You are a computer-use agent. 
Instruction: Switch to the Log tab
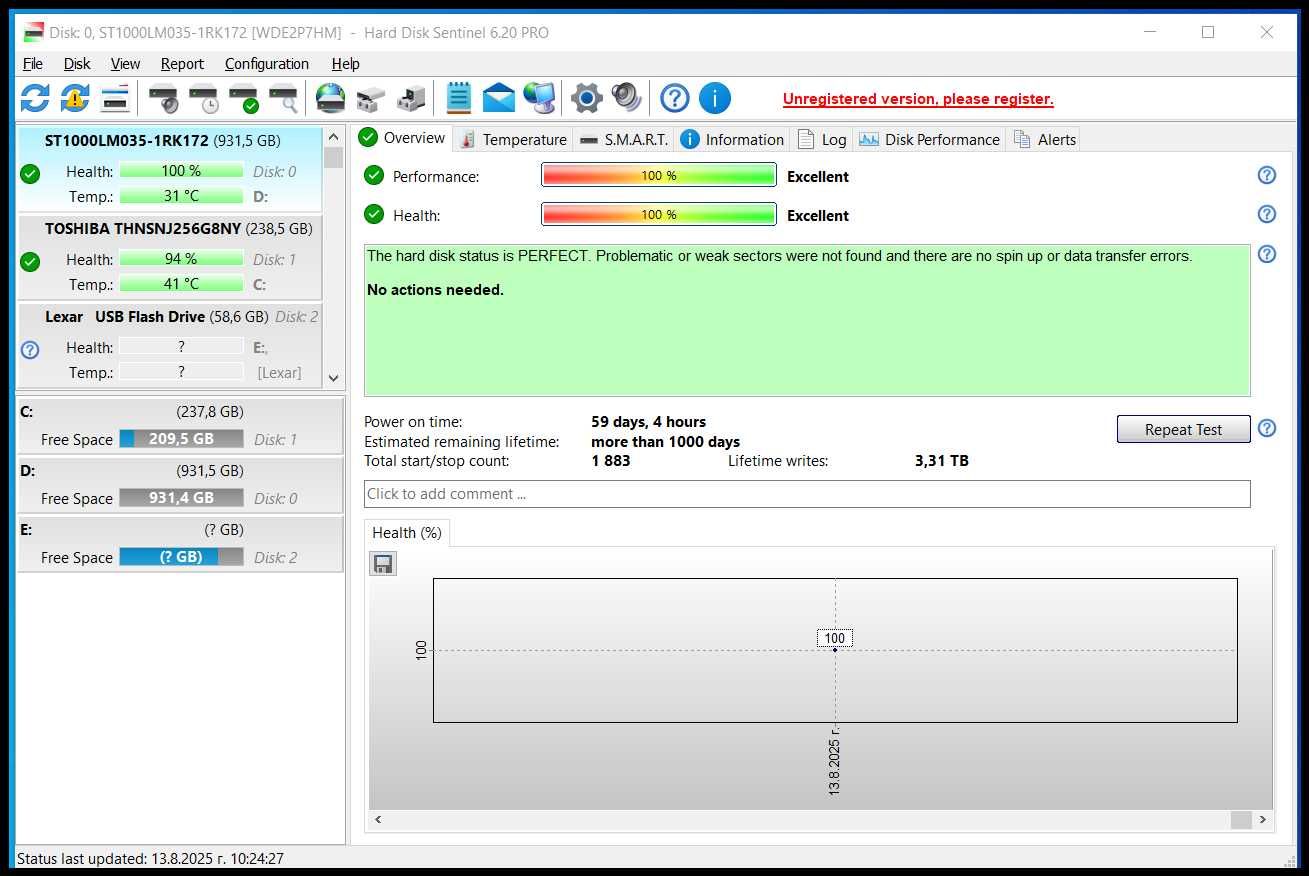[x=822, y=139]
